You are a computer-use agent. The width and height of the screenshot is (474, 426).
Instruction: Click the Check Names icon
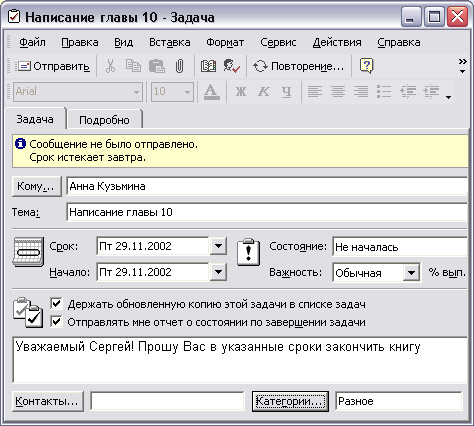click(231, 66)
